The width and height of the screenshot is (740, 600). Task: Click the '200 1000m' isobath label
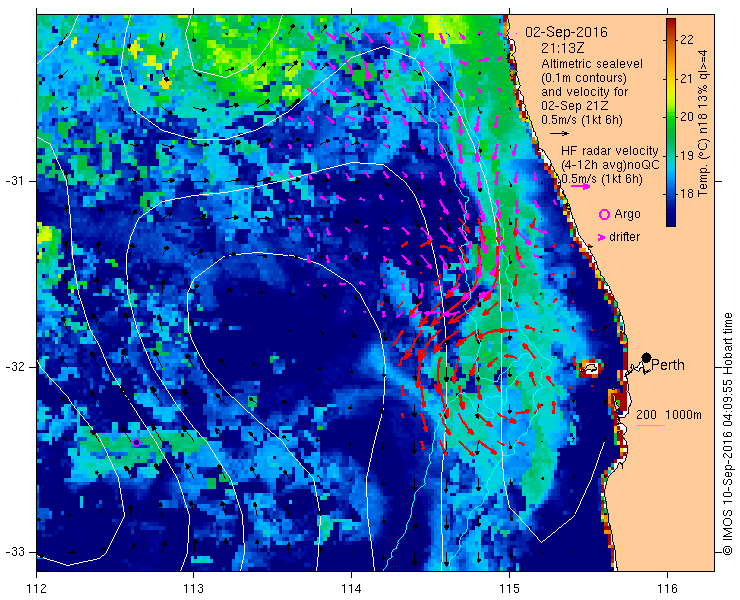point(669,415)
